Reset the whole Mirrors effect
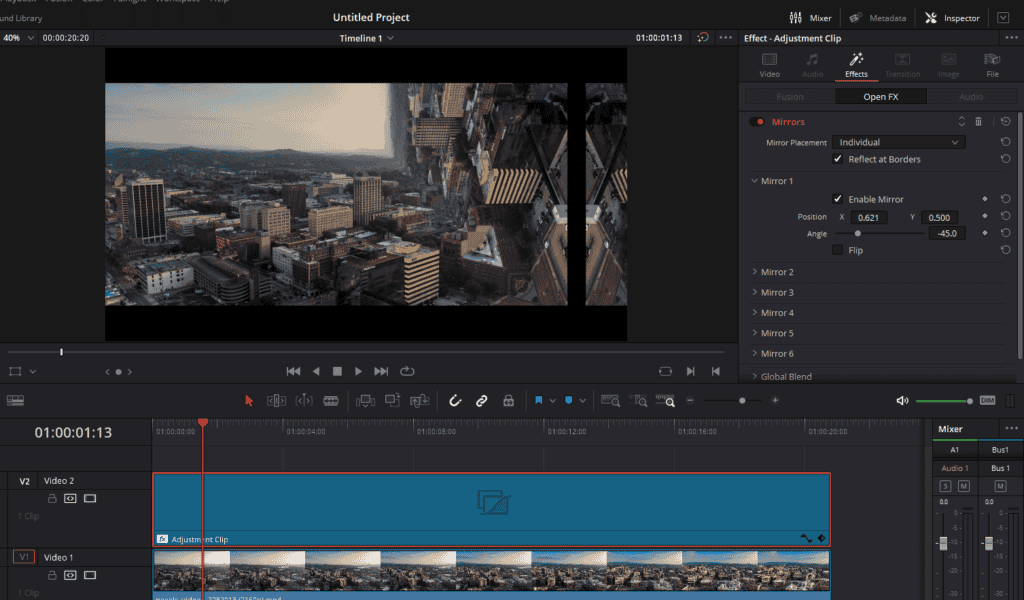 (1006, 121)
